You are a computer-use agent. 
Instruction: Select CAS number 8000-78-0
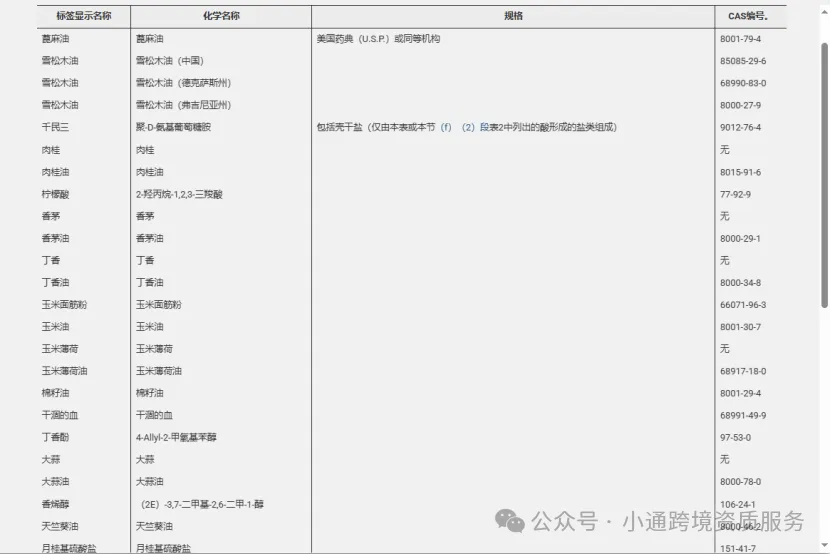pos(740,481)
